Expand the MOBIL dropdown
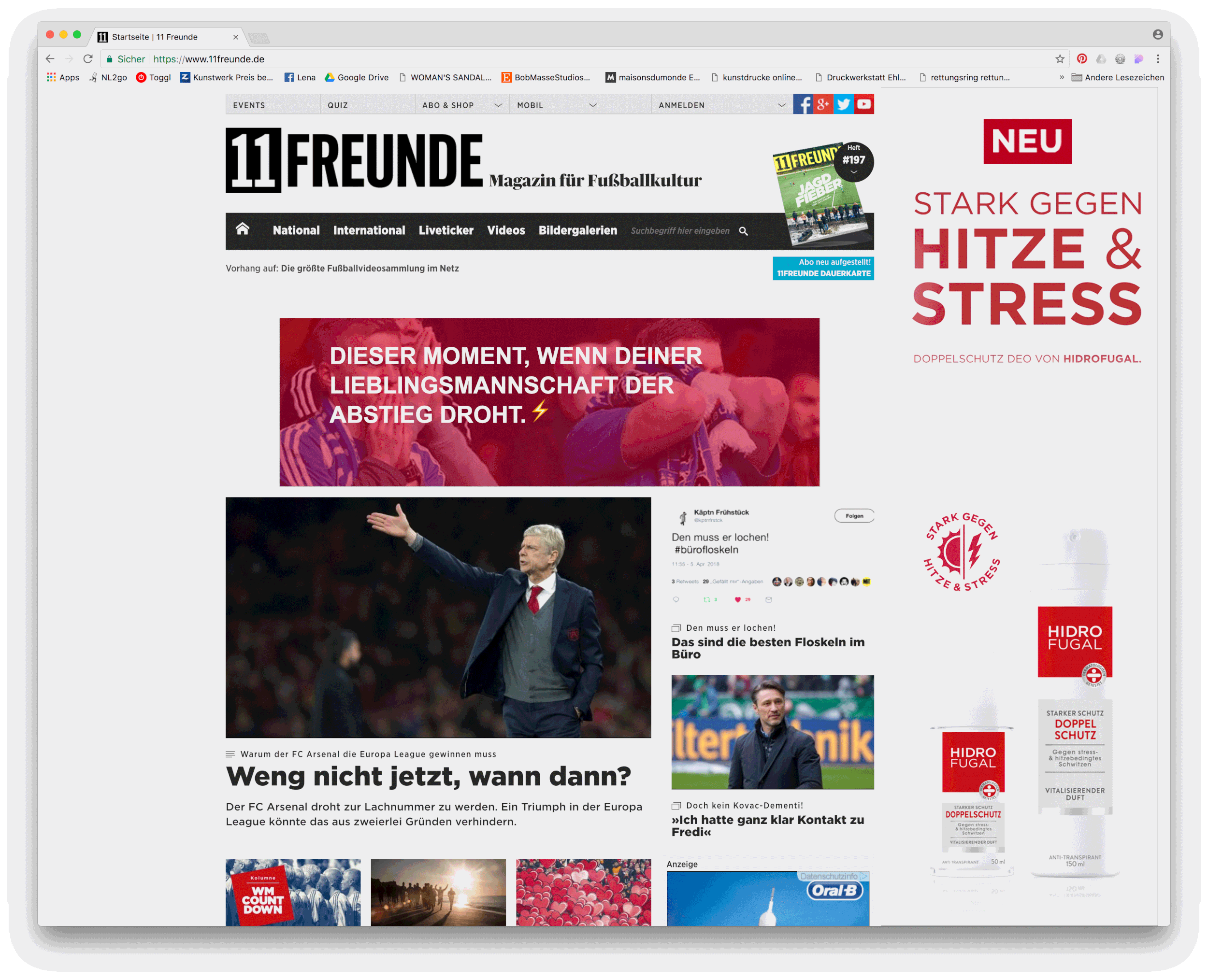1208x980 pixels. (x=592, y=105)
